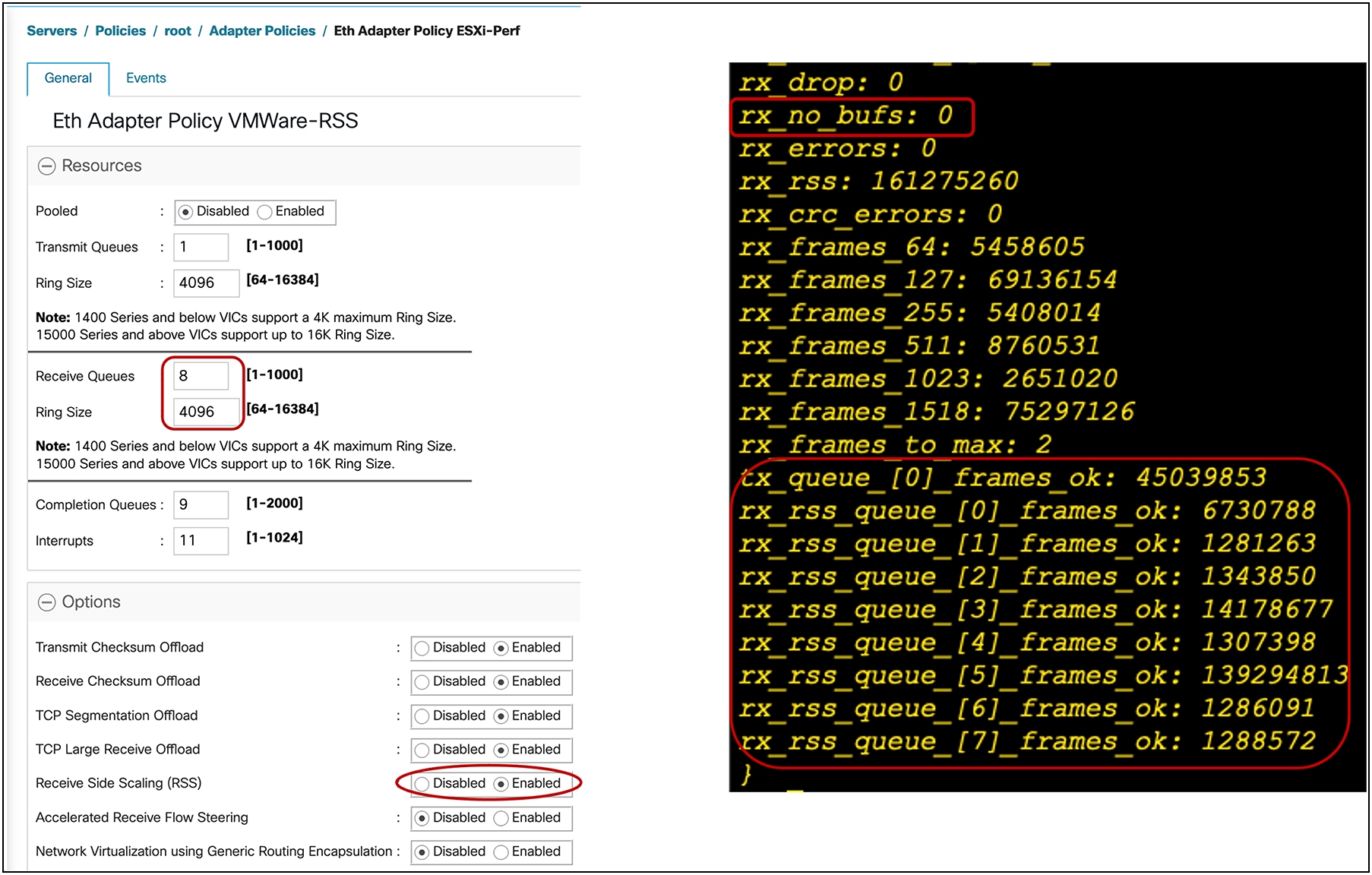The image size is (1372, 875).
Task: Click the rx_crc_errors: 0 terminal line
Action: tap(871, 214)
